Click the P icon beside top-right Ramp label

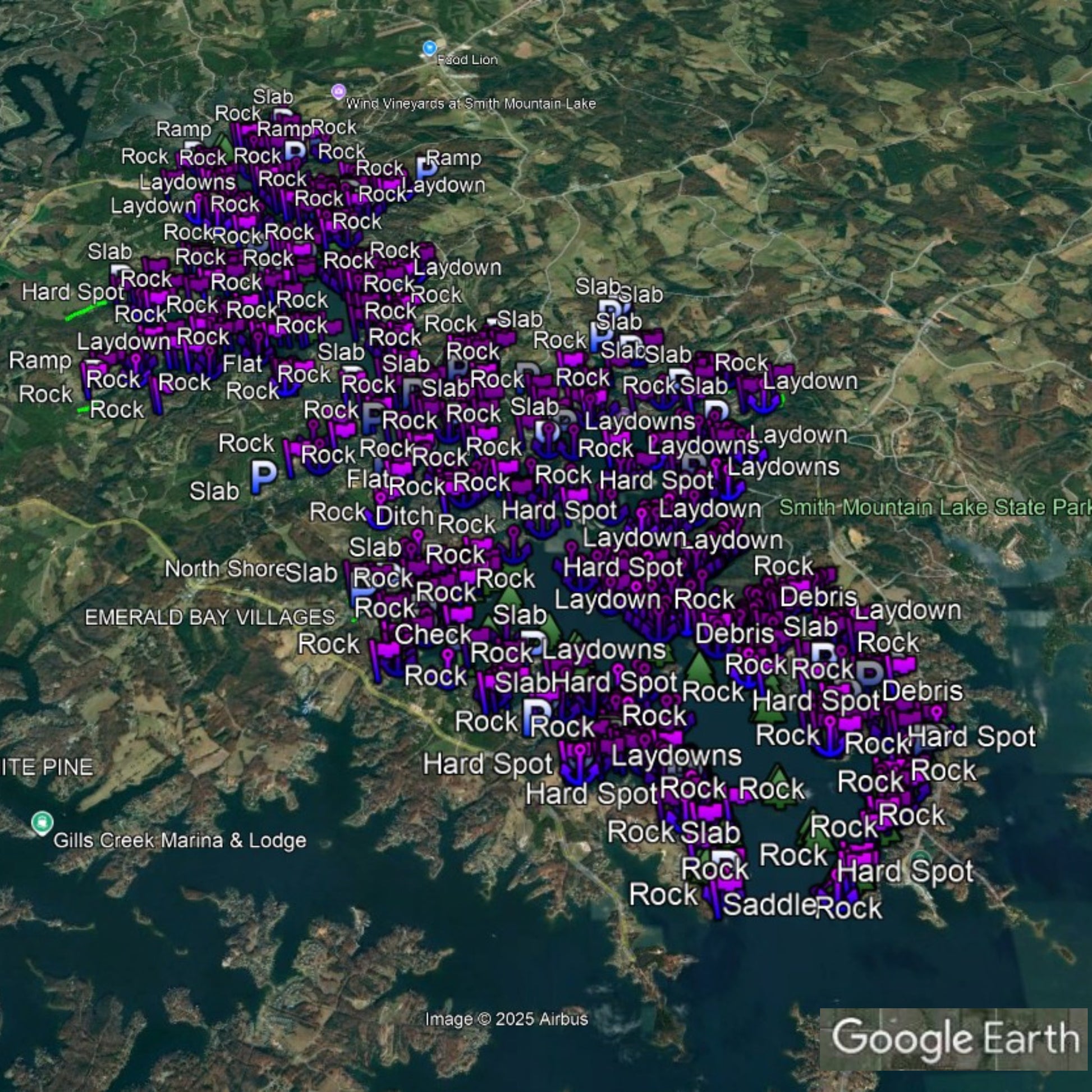[426, 168]
